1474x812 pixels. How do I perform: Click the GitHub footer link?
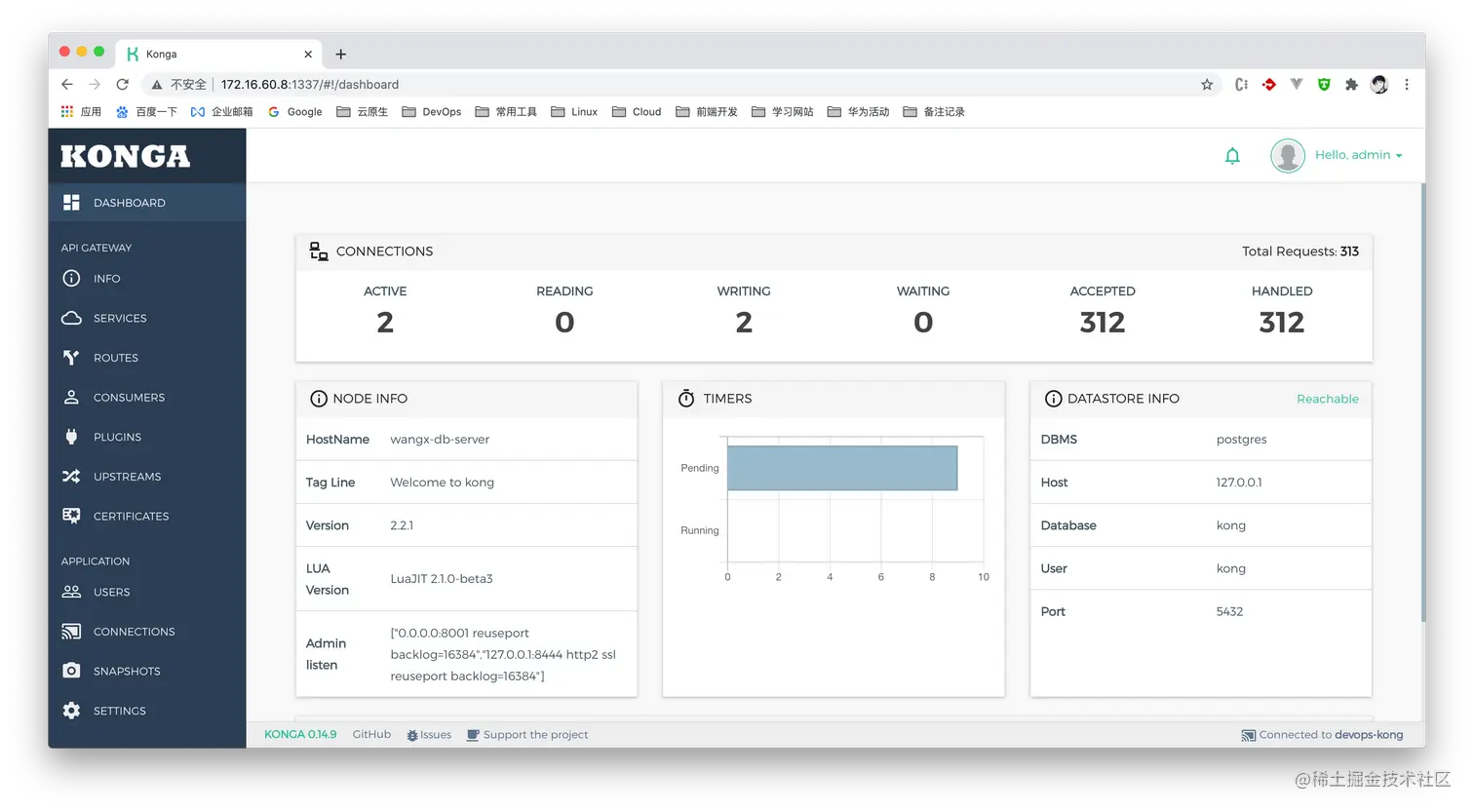tap(371, 734)
